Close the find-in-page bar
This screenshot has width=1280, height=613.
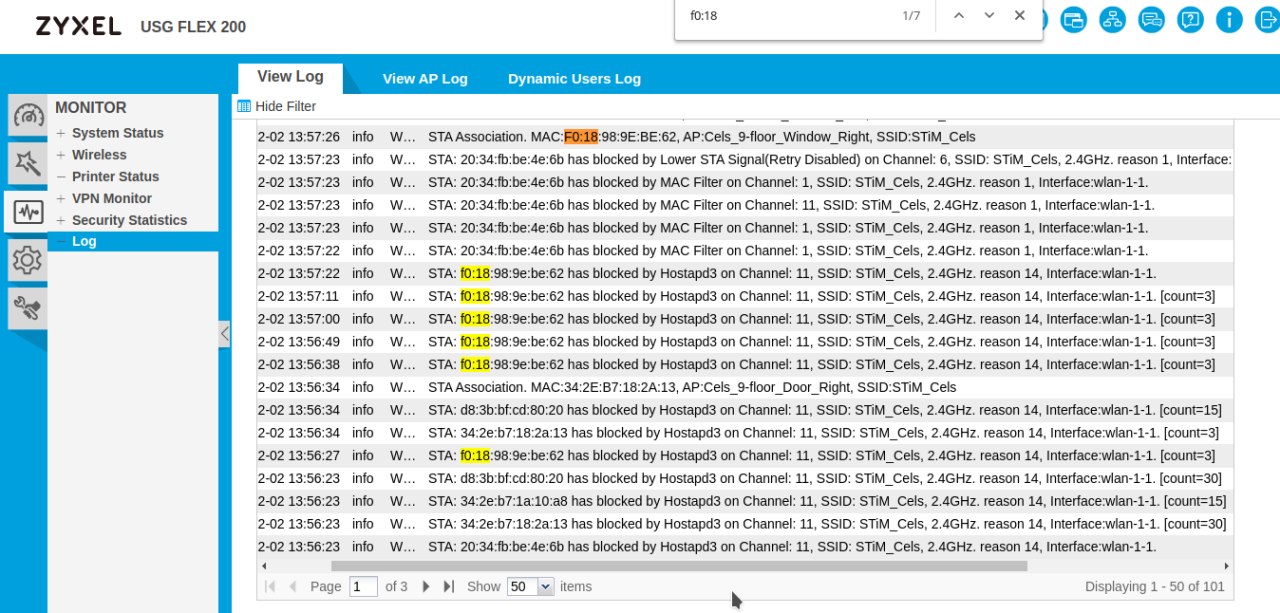(1019, 15)
